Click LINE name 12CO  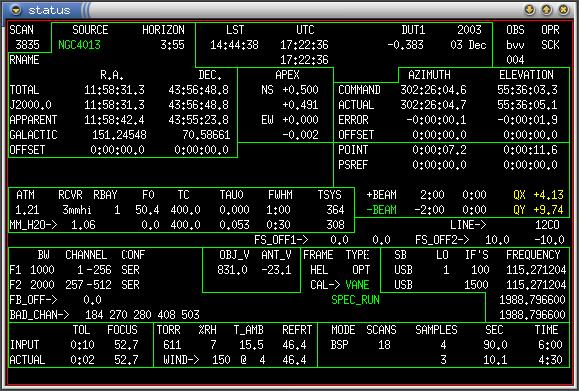547,225
